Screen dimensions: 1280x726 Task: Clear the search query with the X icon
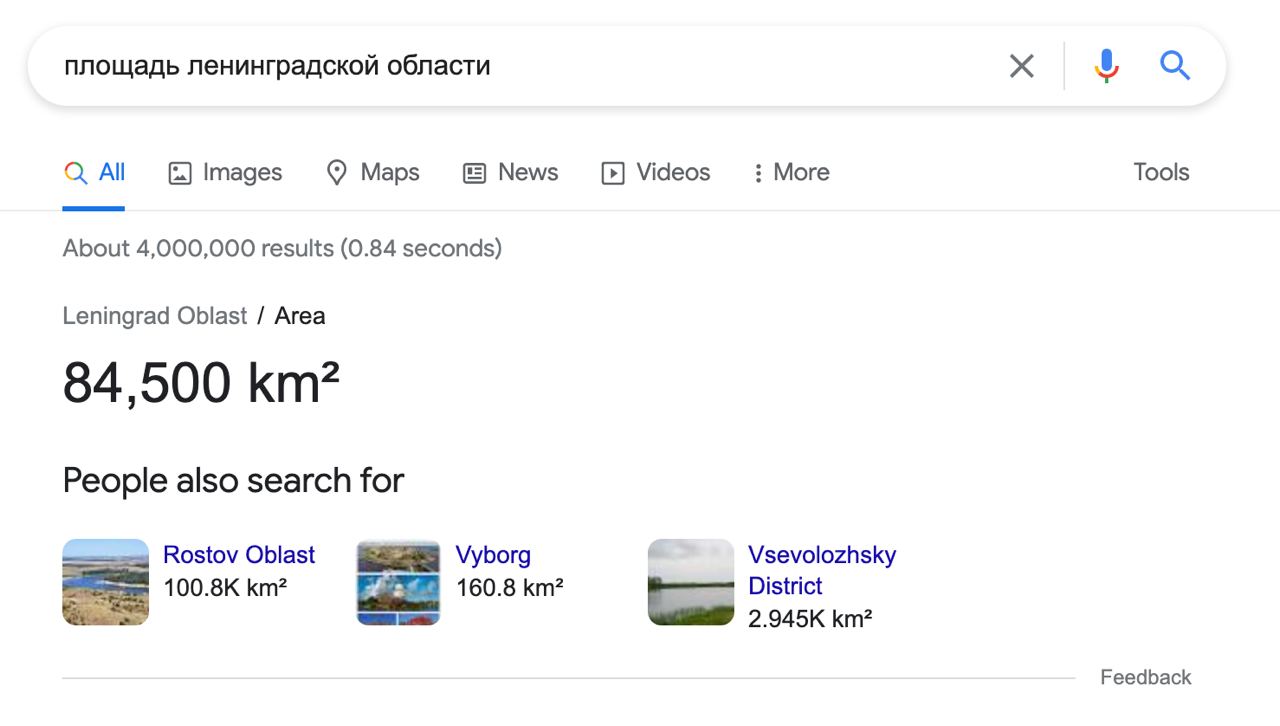tap(1021, 66)
